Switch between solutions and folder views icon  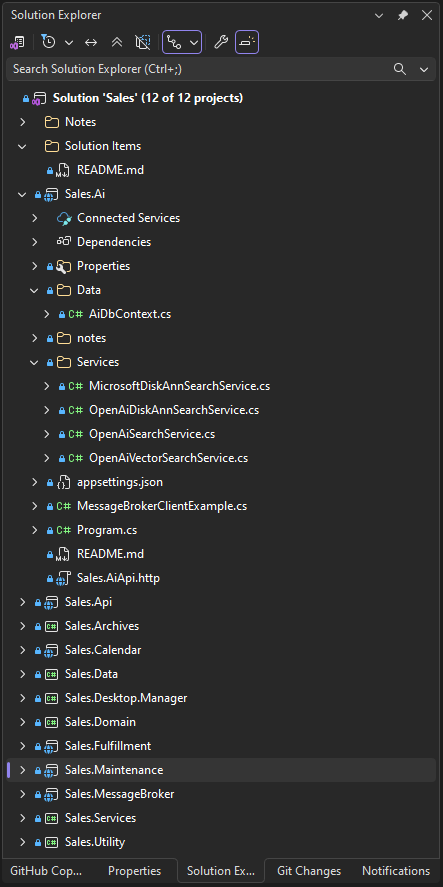pos(17,42)
